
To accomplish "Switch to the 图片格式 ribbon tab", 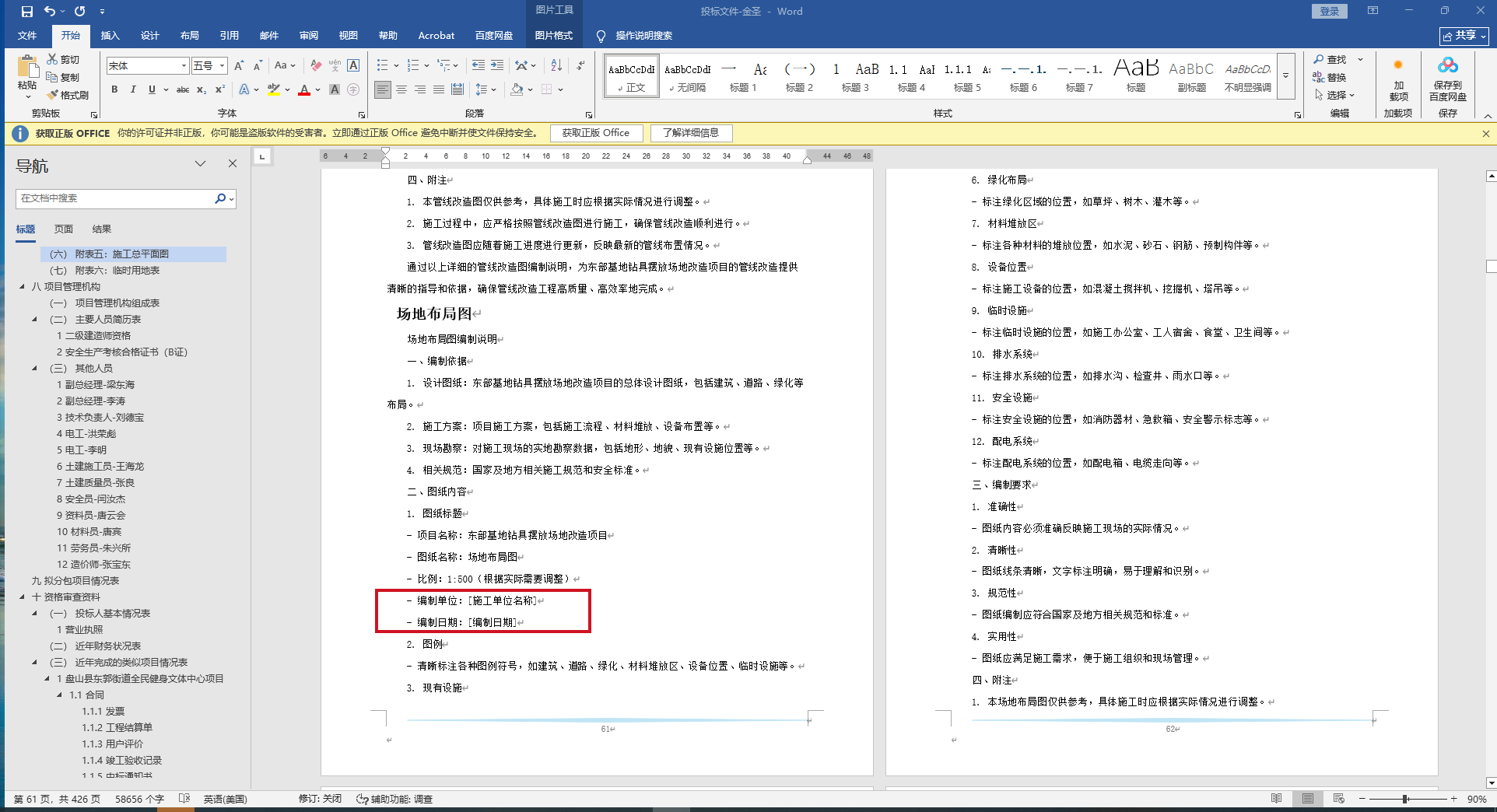I will point(553,36).
